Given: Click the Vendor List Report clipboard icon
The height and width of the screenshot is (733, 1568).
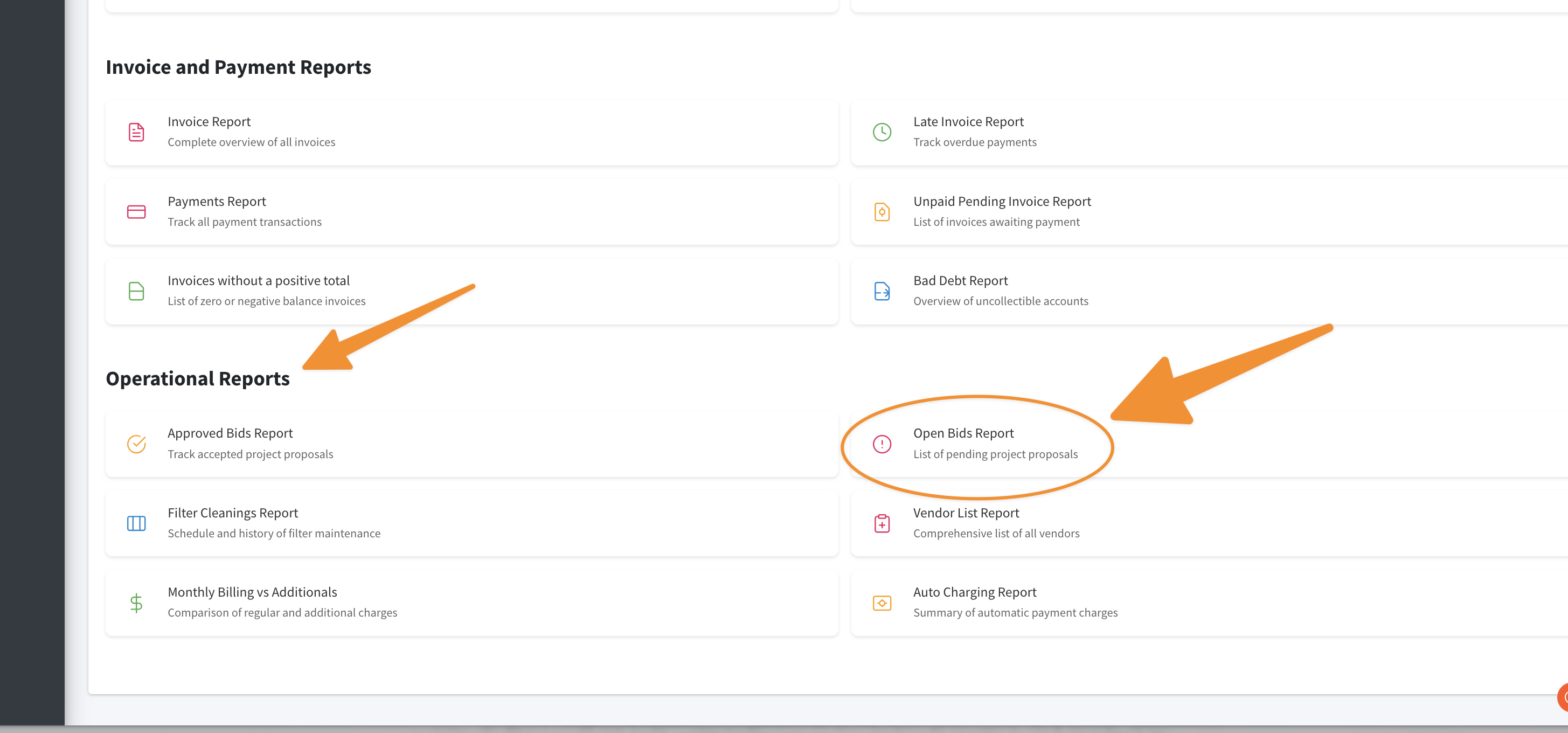Looking at the screenshot, I should pos(882,523).
